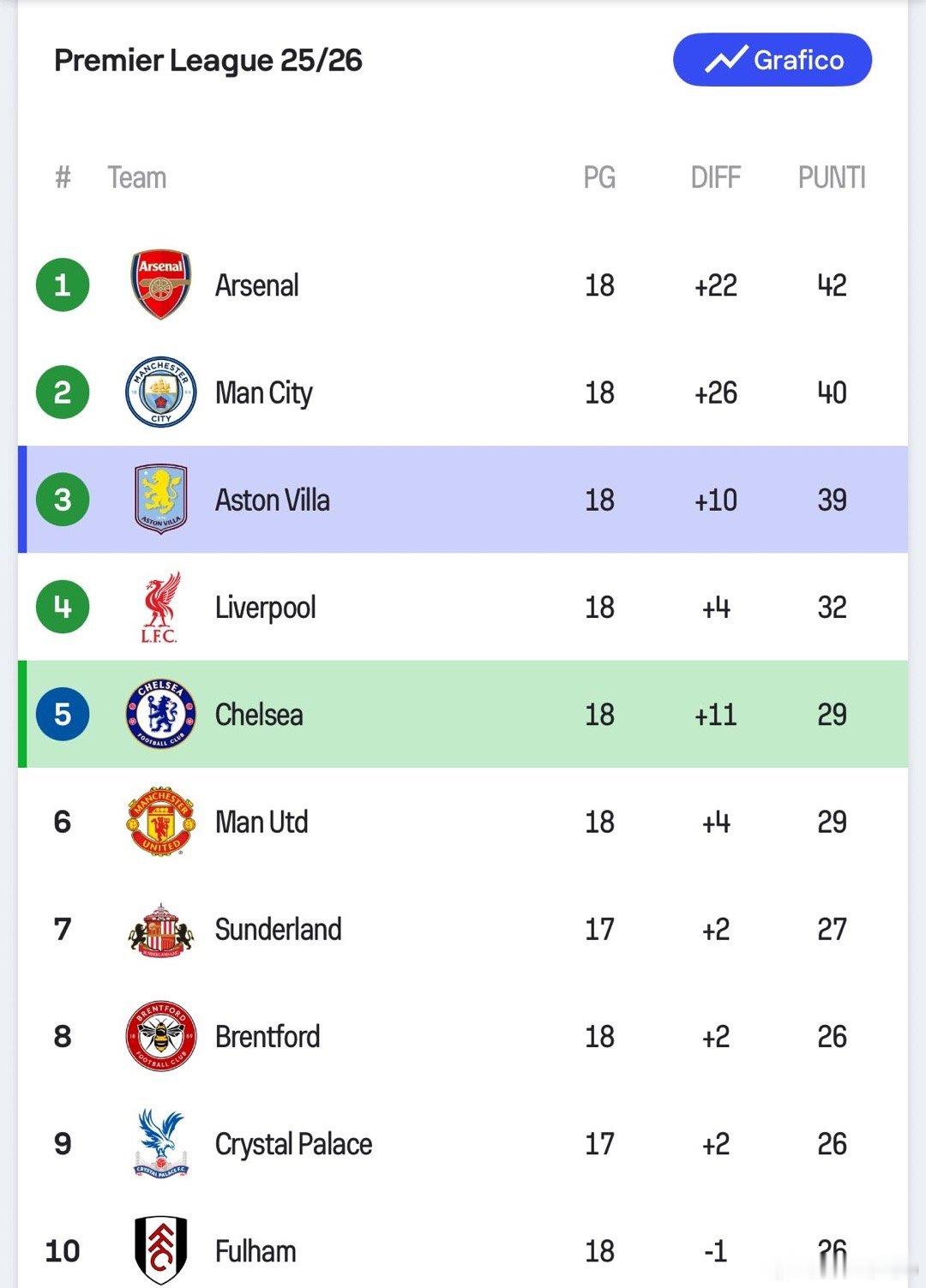The width and height of the screenshot is (926, 1288).
Task: Click the Fulham club crest
Action: [160, 1250]
